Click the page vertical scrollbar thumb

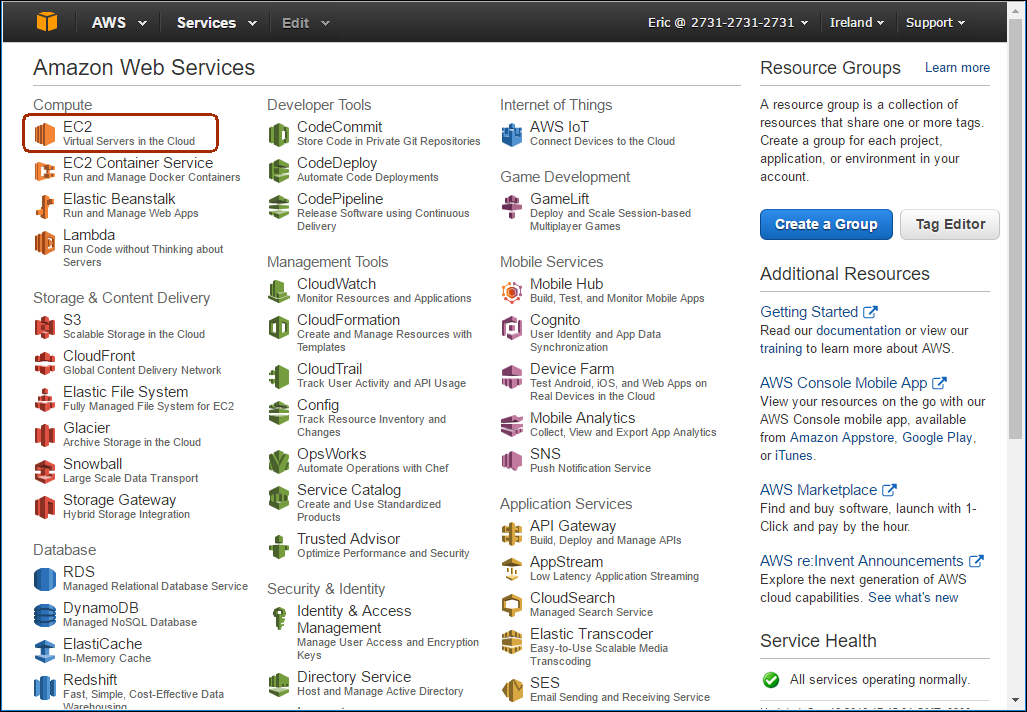pos(1015,229)
